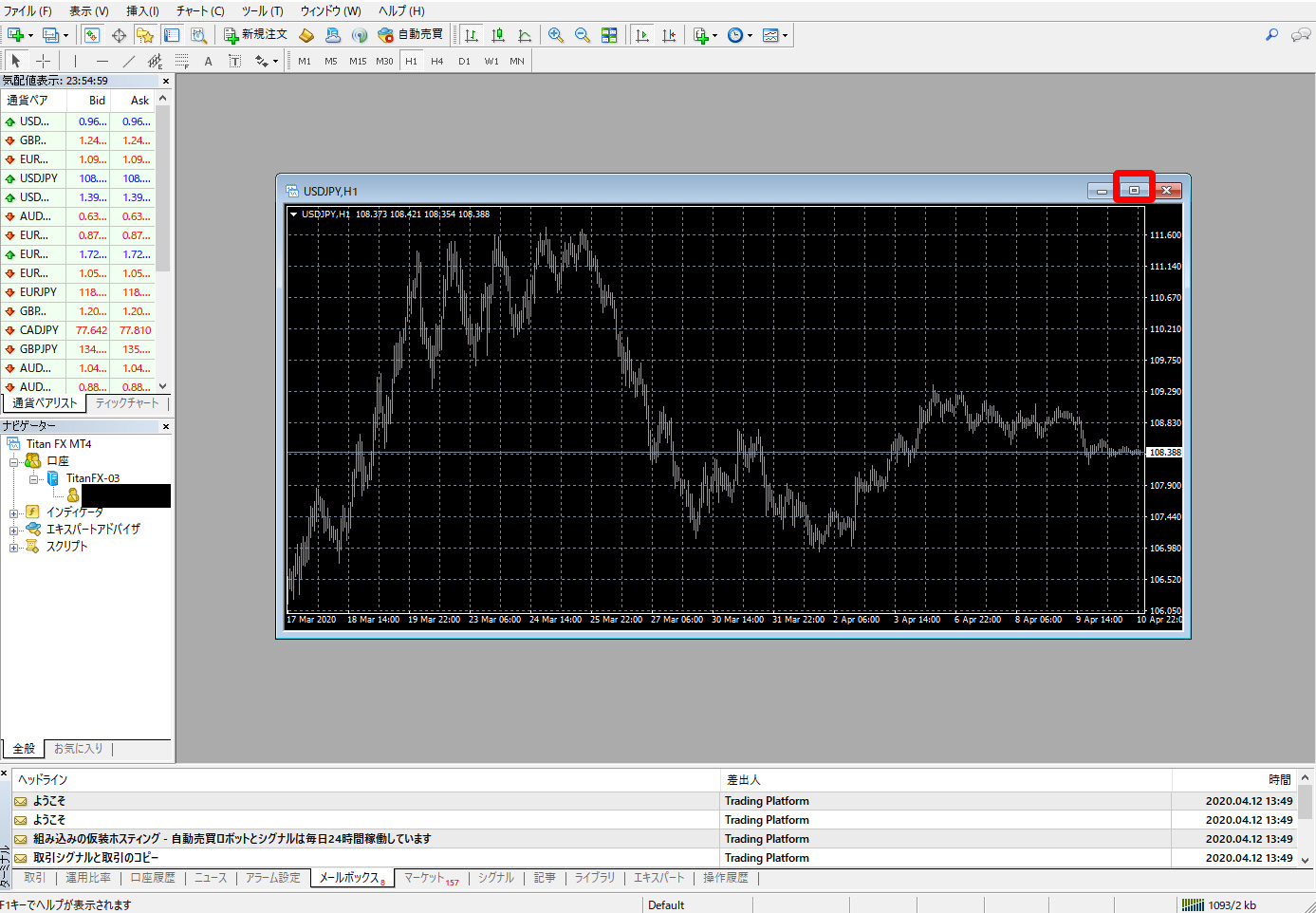Zoom out of the chart
The height and width of the screenshot is (913, 1316).
tap(583, 35)
